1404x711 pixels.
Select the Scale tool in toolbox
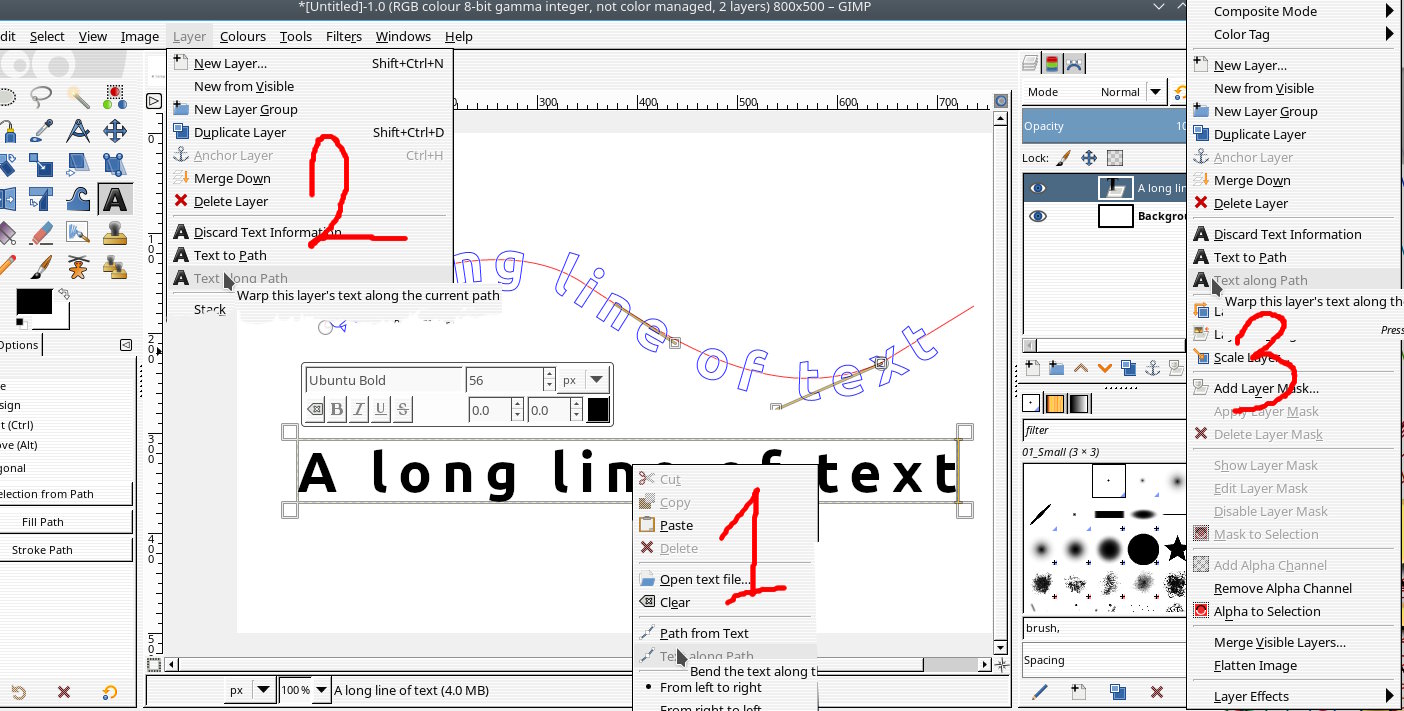[41, 165]
